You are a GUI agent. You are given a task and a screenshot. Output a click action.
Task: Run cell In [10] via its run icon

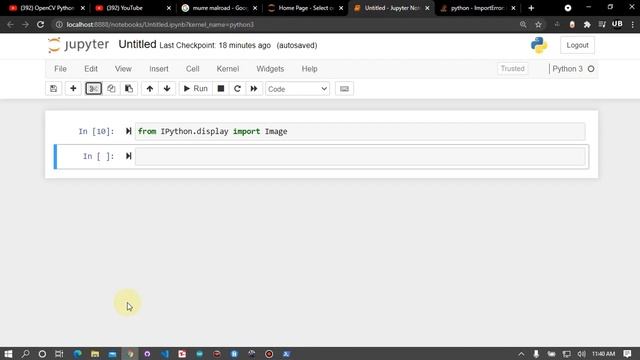128,131
